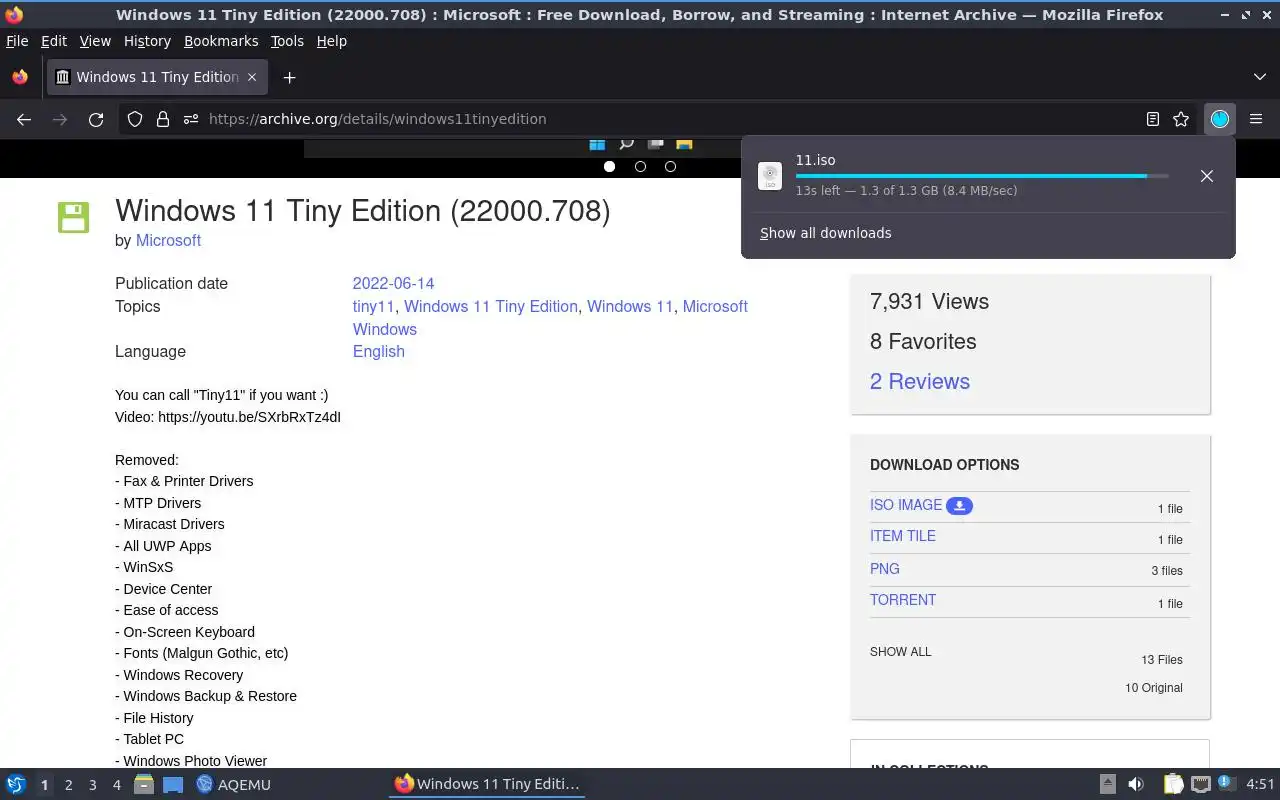
Task: Open publication date 2022-06-14 link
Action: (x=393, y=283)
